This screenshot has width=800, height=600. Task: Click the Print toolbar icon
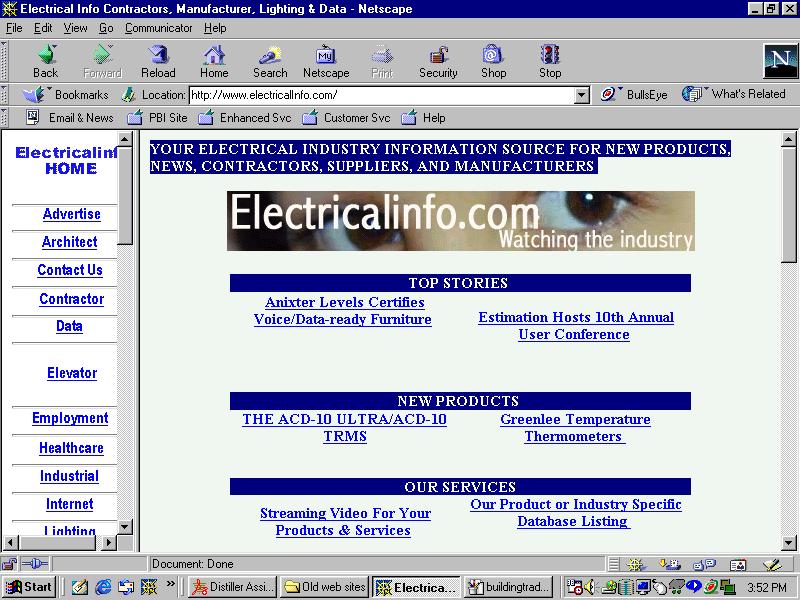tap(382, 61)
